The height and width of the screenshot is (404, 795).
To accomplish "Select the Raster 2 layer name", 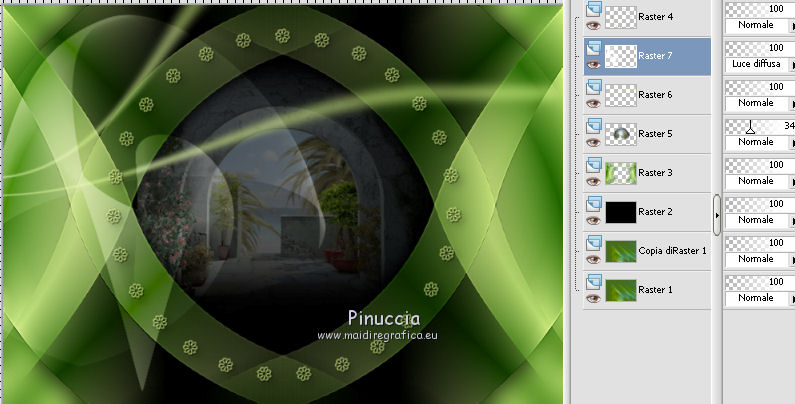I will [x=656, y=212].
